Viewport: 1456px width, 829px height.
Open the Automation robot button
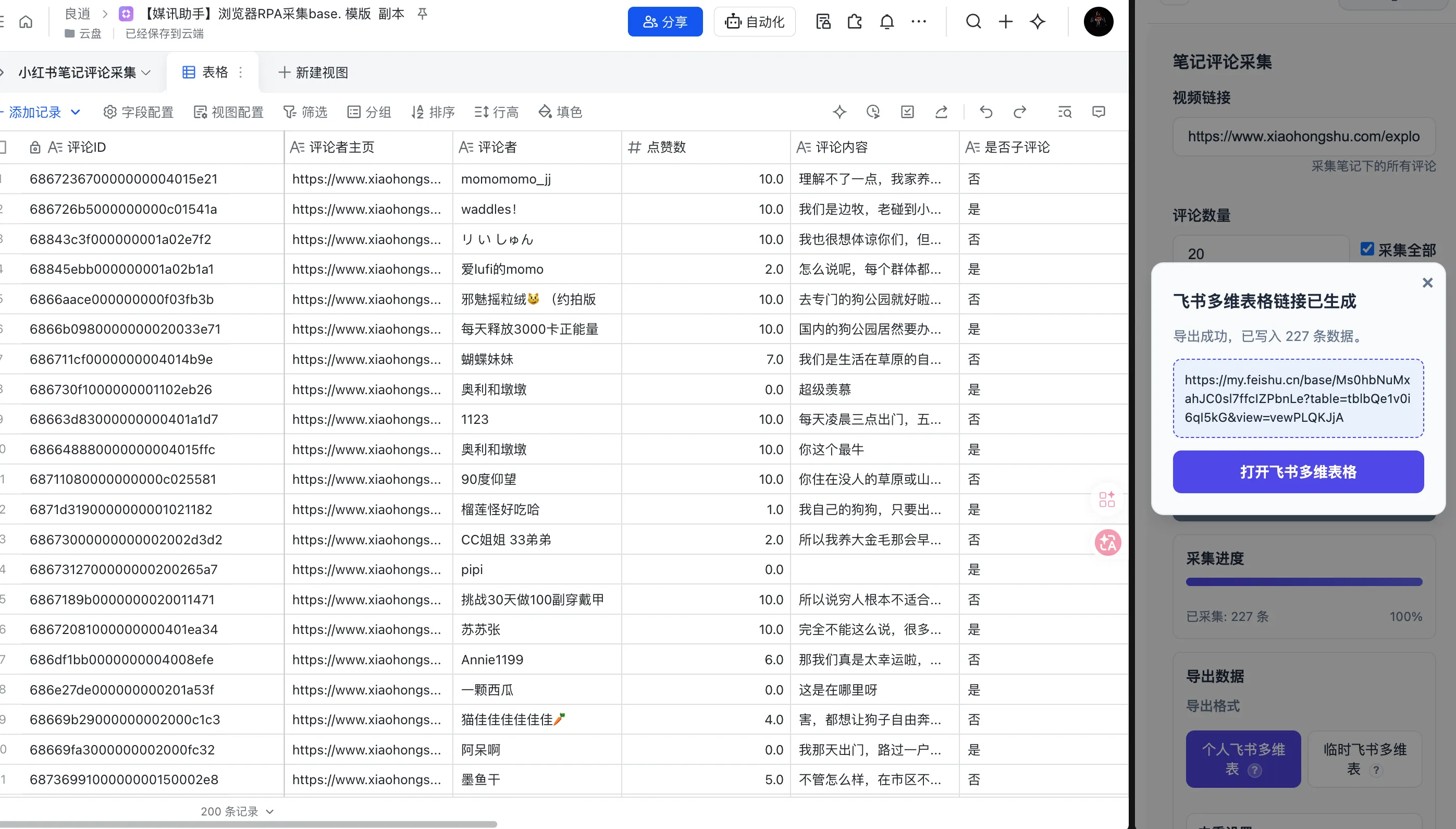tap(755, 21)
